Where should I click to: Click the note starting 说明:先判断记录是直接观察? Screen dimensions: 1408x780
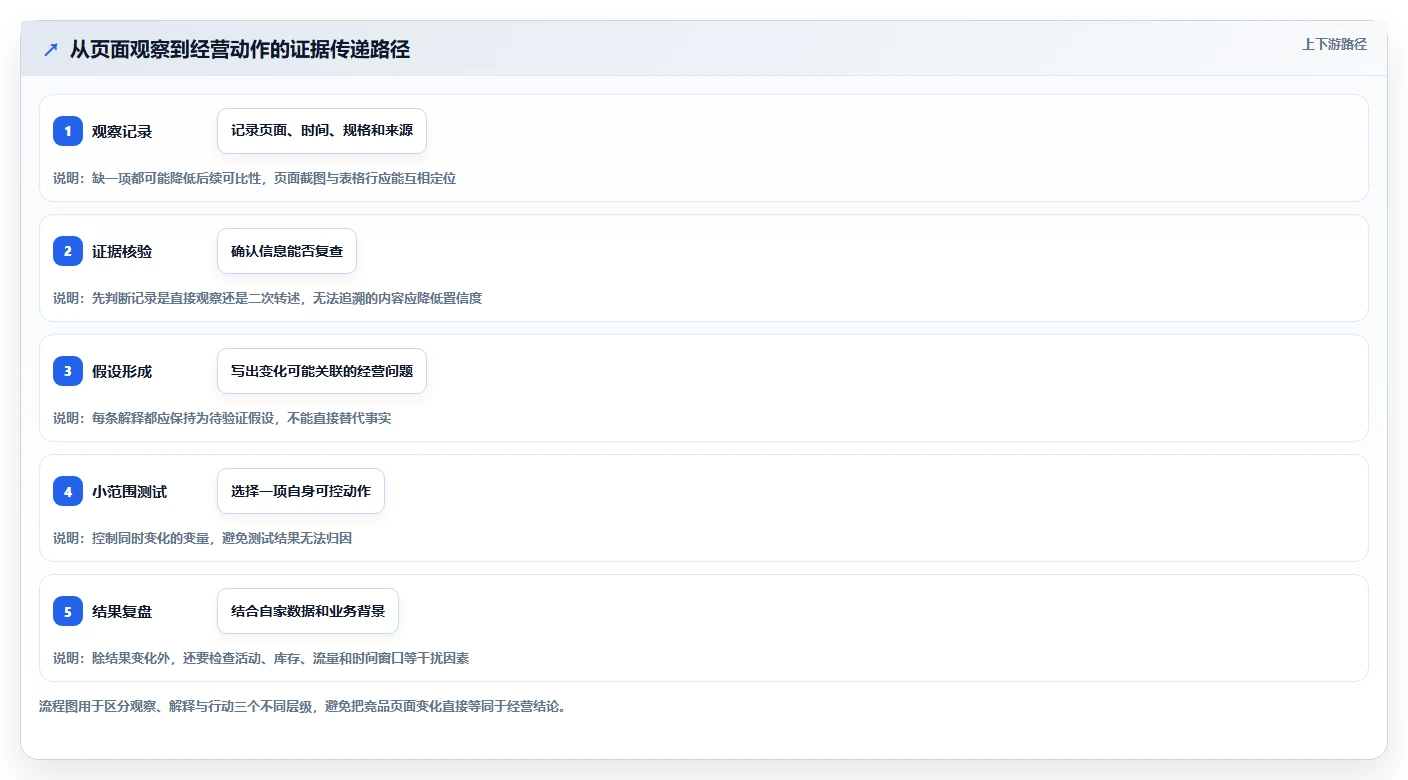(267, 298)
